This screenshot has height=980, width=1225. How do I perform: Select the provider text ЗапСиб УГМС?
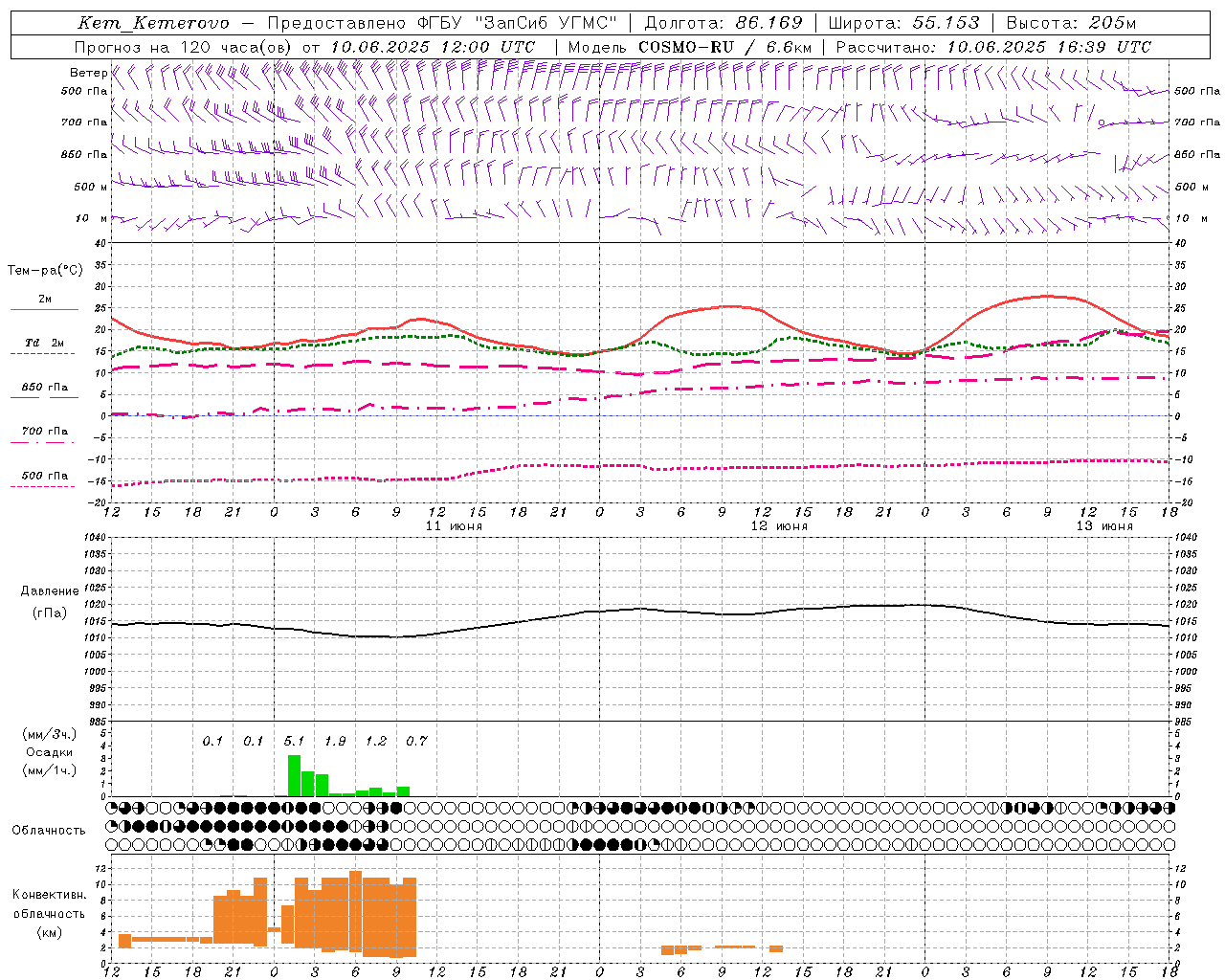(x=547, y=23)
